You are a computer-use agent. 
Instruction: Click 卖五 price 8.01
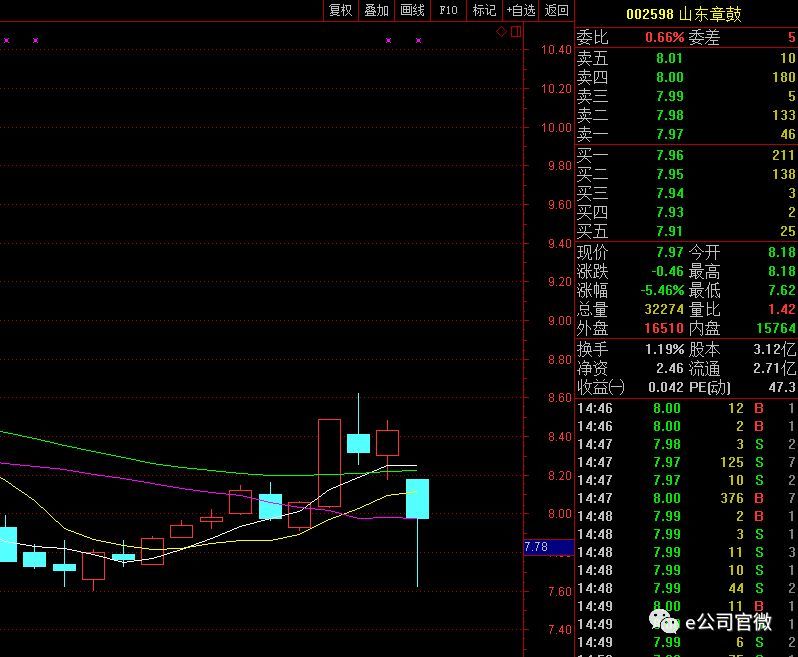[669, 58]
